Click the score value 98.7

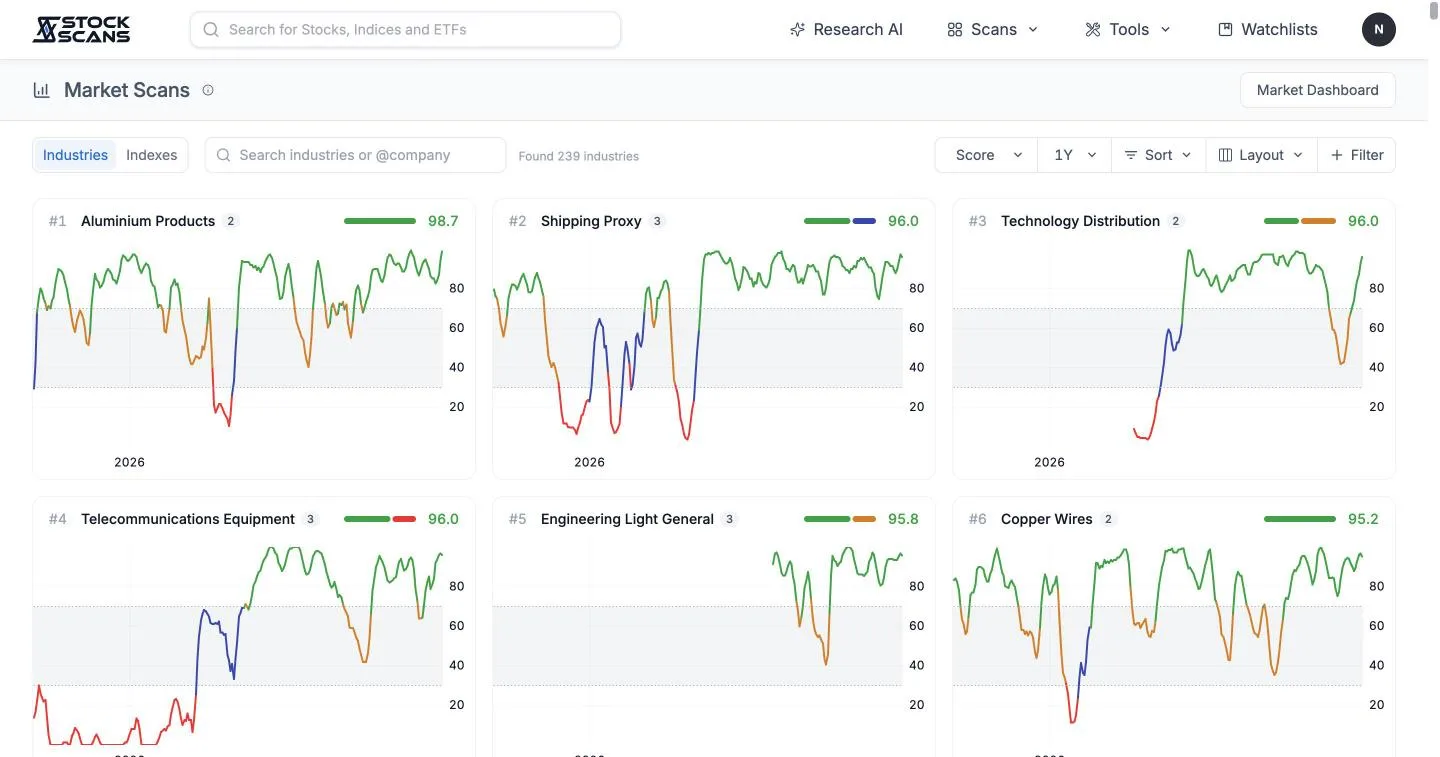tap(443, 221)
